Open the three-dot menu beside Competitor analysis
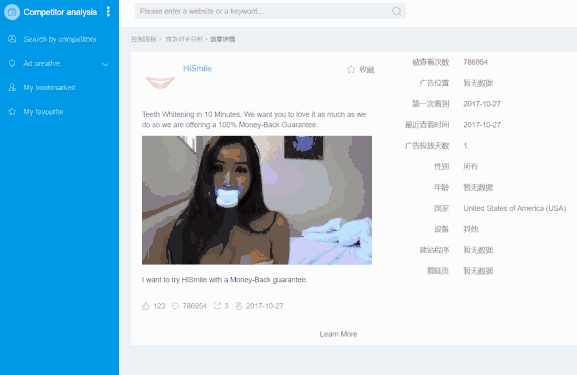 108,12
